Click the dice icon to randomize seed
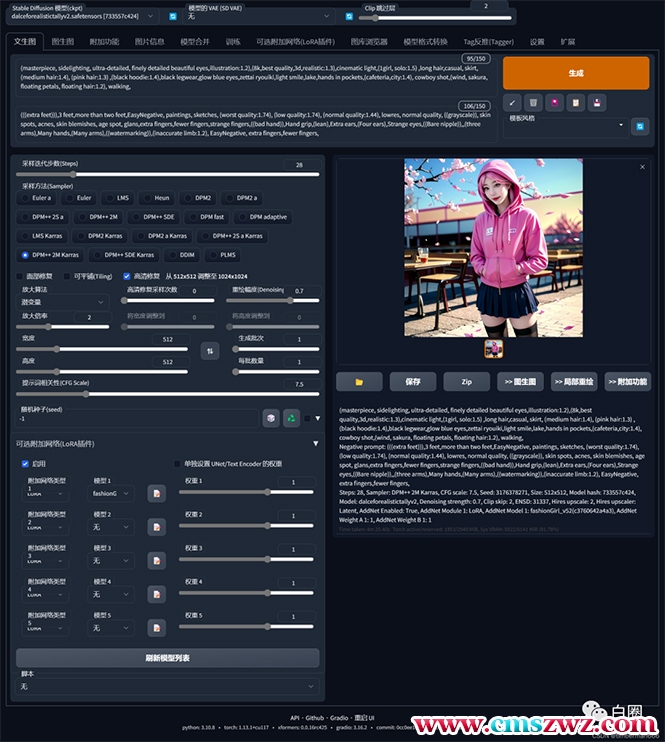Image resolution: width=665 pixels, height=742 pixels. point(270,418)
